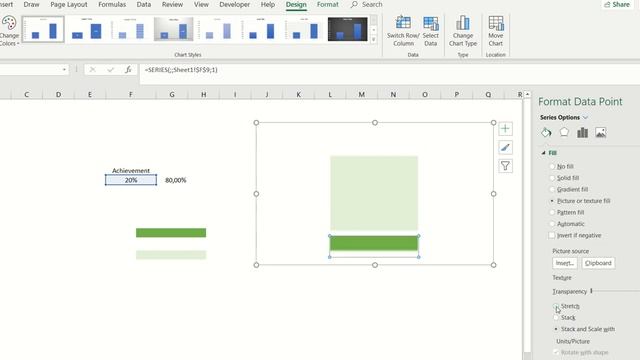Select the light green rectangle shape on sheet

tap(171, 255)
